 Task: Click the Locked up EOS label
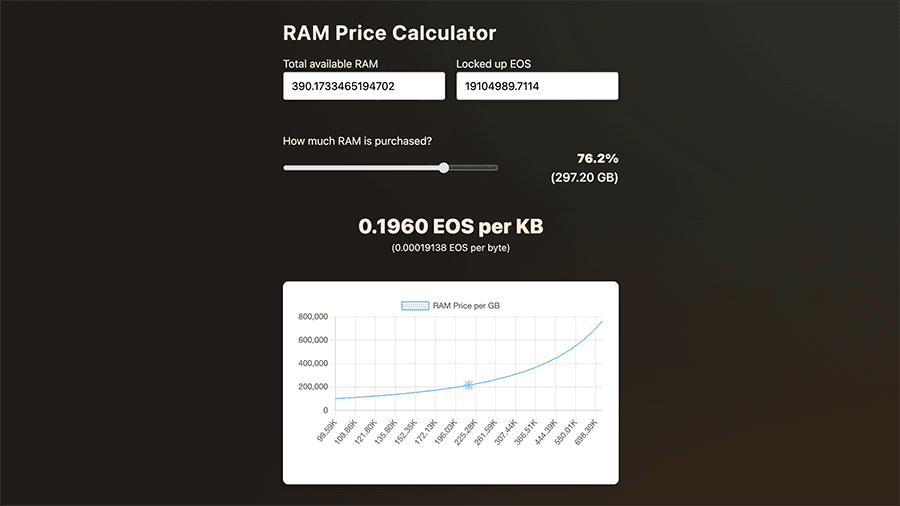point(493,64)
